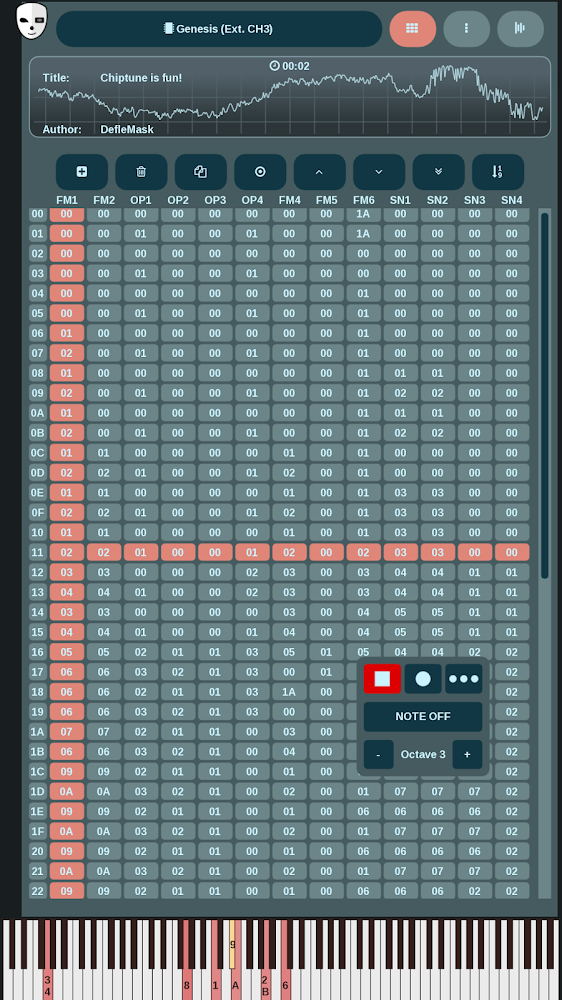The image size is (562, 1000).
Task: Click the OP2 cell '02' in row 17
Action: 178,672
